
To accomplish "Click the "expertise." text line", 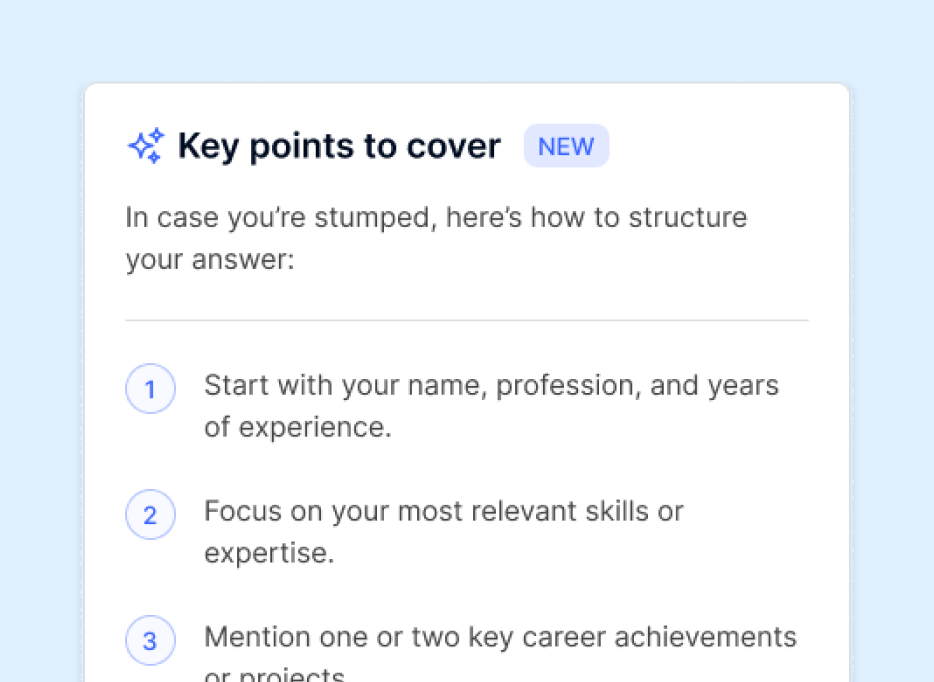I will 269,554.
